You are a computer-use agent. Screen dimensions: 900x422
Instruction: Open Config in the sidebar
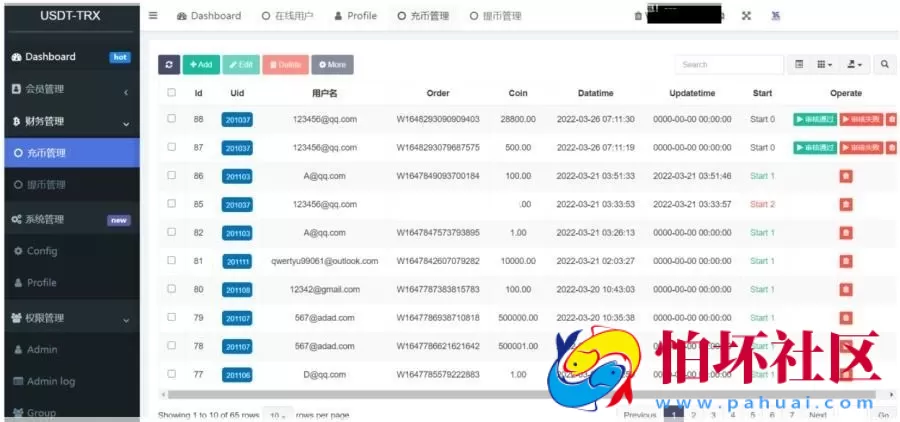point(72,251)
